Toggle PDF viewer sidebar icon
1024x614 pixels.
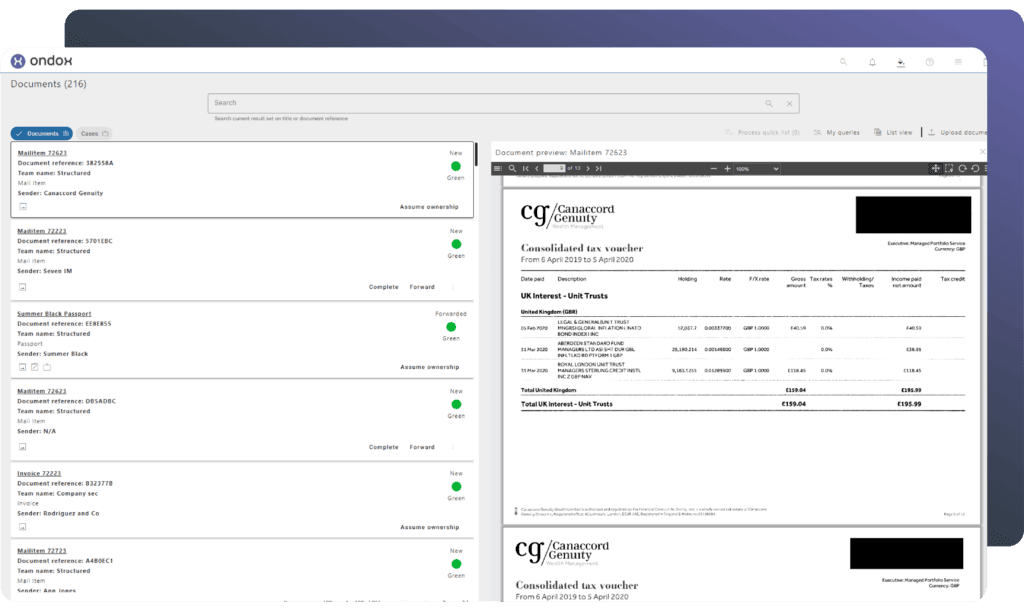pyautogui.click(x=498, y=169)
